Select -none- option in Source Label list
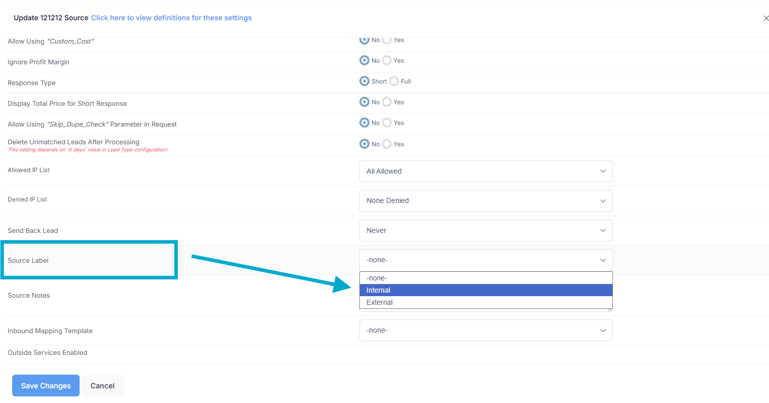Viewport: 769px width, 403px height. (x=485, y=278)
